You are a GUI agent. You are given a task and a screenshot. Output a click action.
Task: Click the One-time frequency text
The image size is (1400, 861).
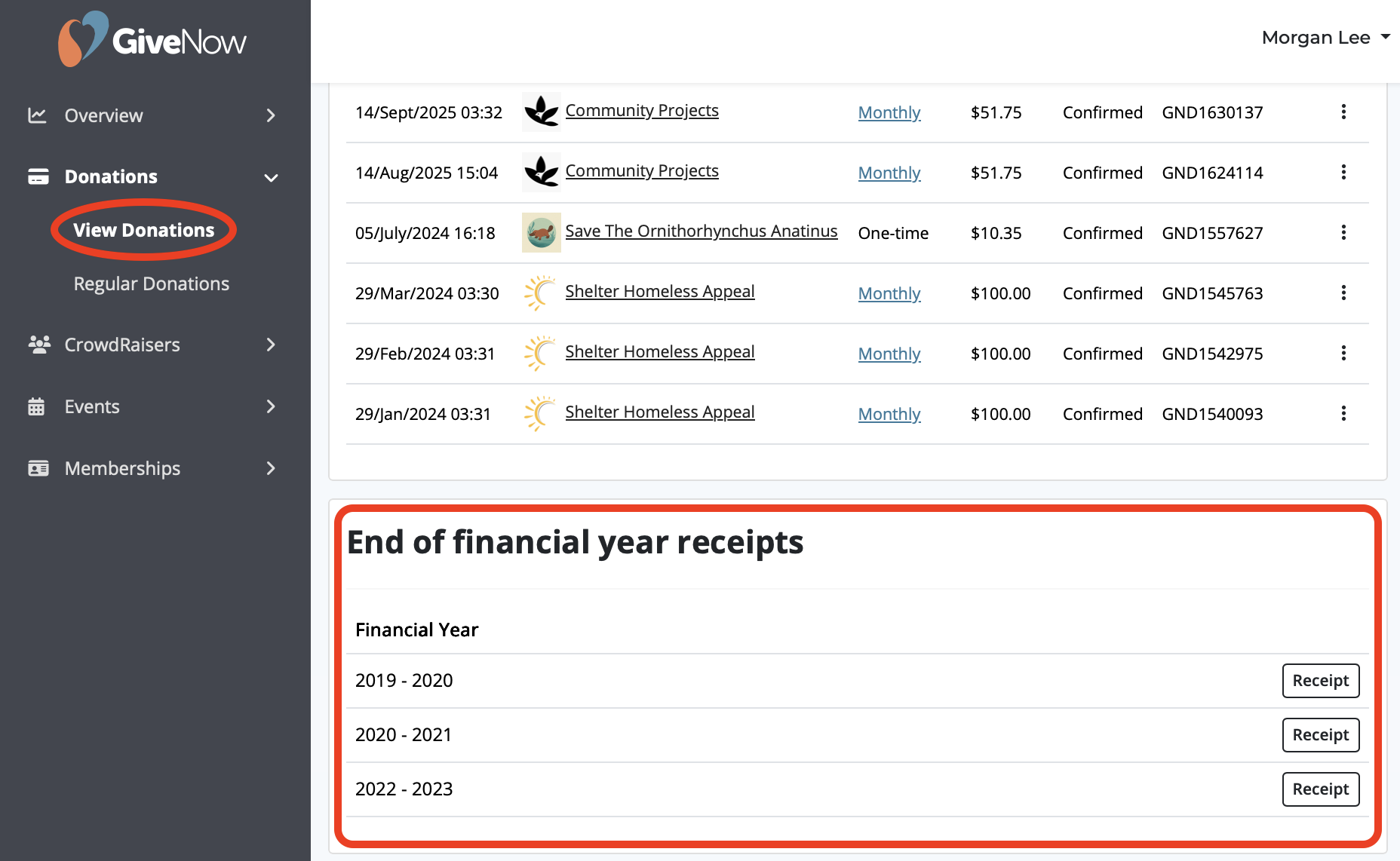(x=893, y=233)
